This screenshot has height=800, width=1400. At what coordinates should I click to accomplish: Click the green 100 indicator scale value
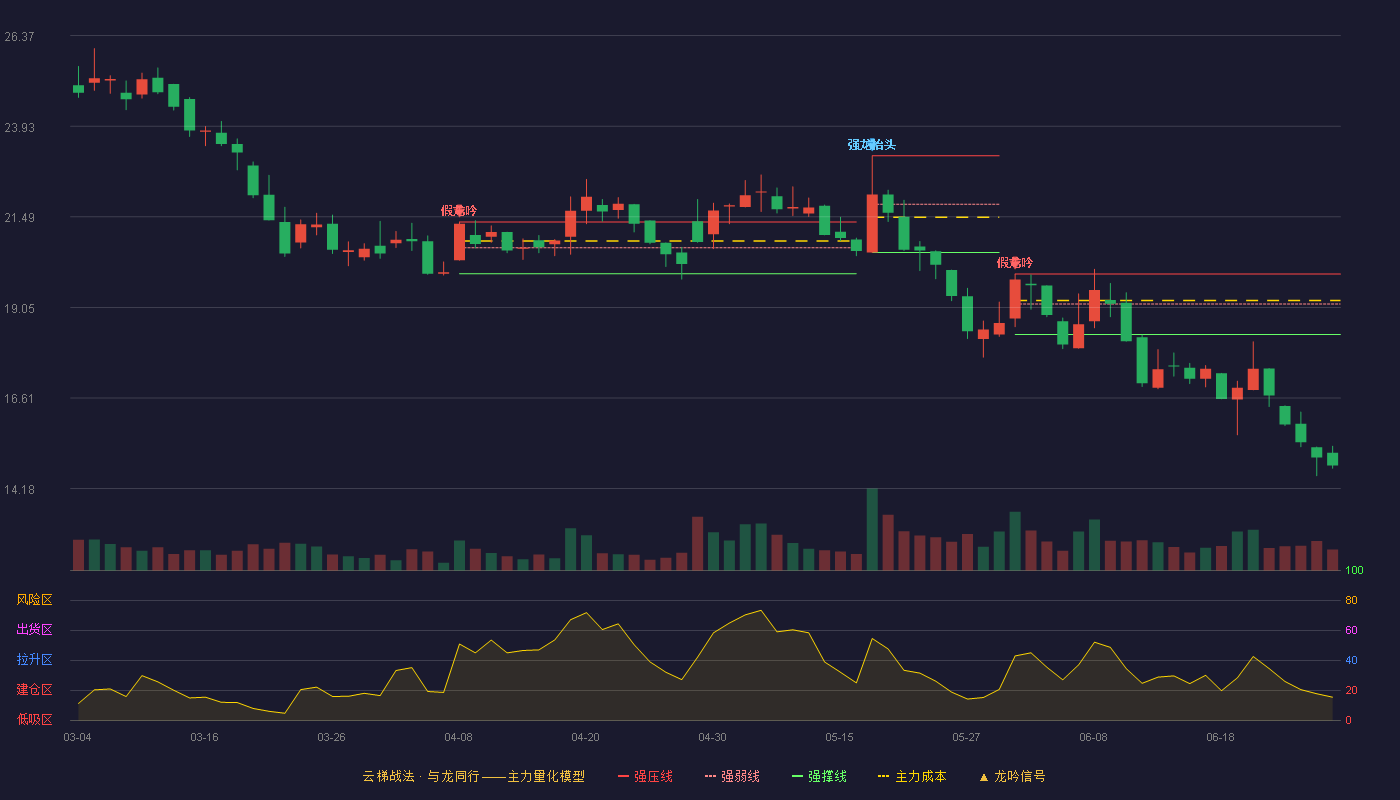pyautogui.click(x=1354, y=571)
